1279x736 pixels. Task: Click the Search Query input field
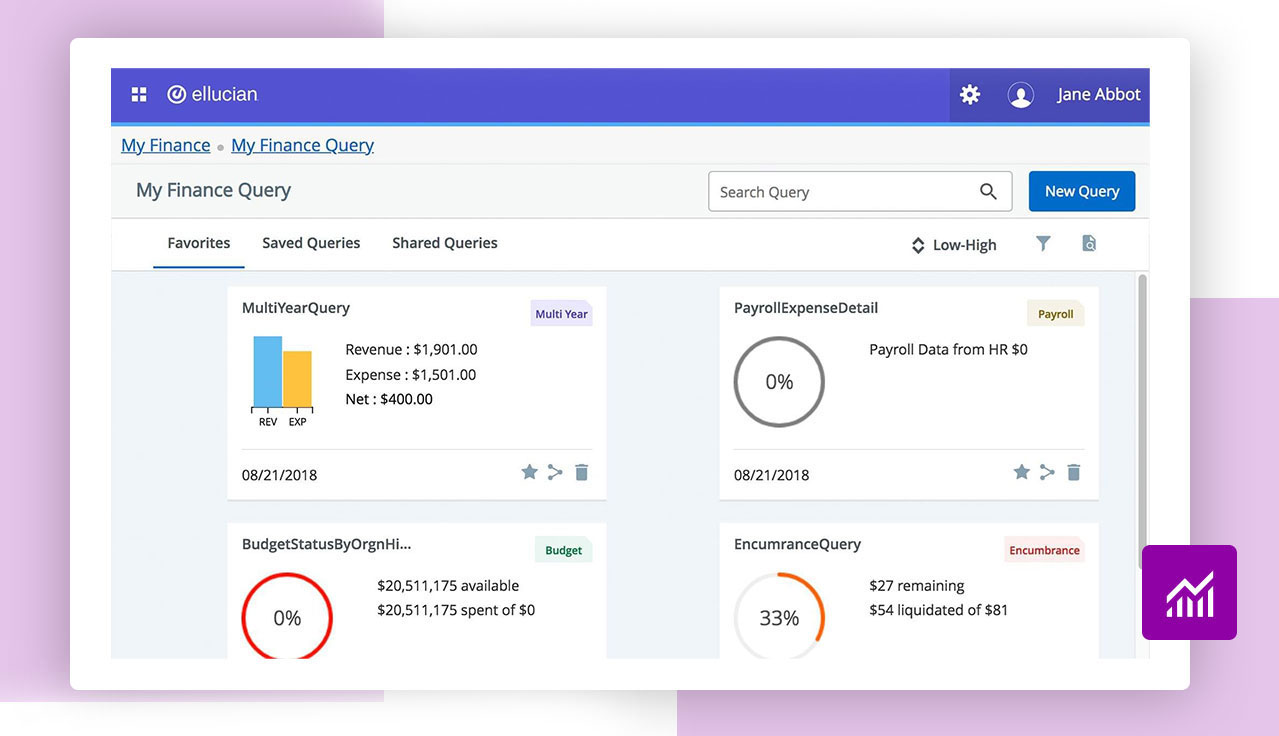pos(840,192)
